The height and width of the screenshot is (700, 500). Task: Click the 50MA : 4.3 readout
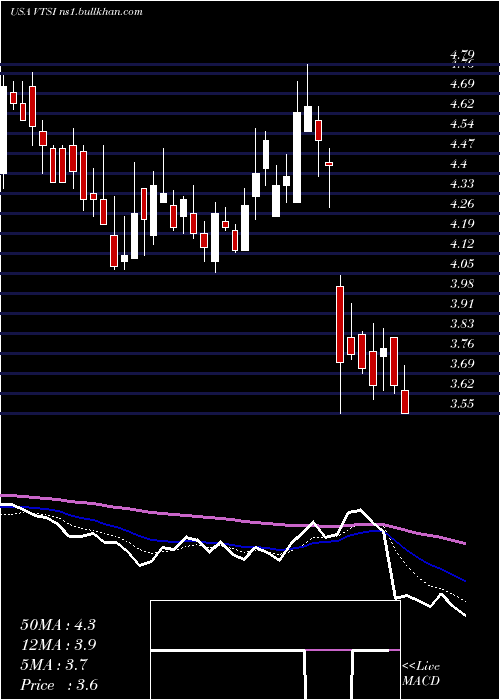pyautogui.click(x=58, y=625)
